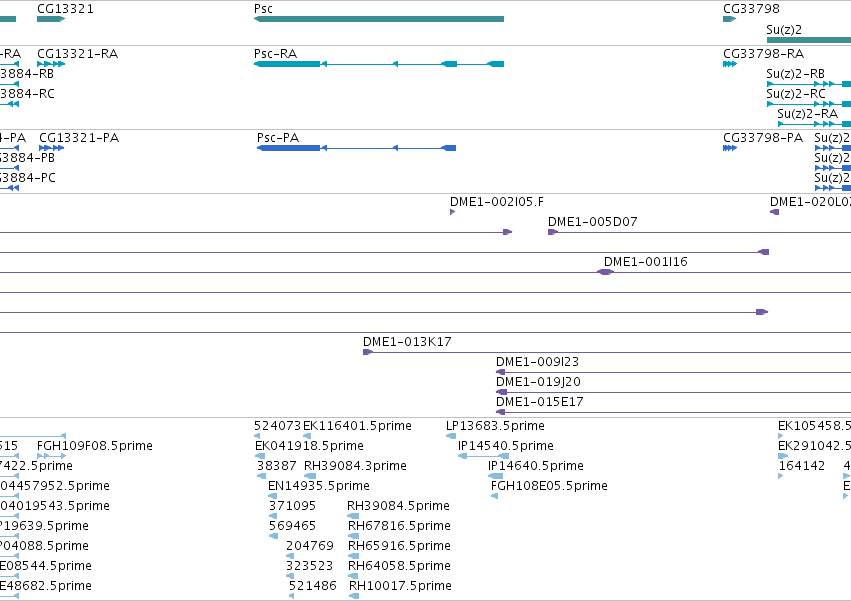
Task: Click the CG33798-RA transcript label
Action: click(x=763, y=54)
